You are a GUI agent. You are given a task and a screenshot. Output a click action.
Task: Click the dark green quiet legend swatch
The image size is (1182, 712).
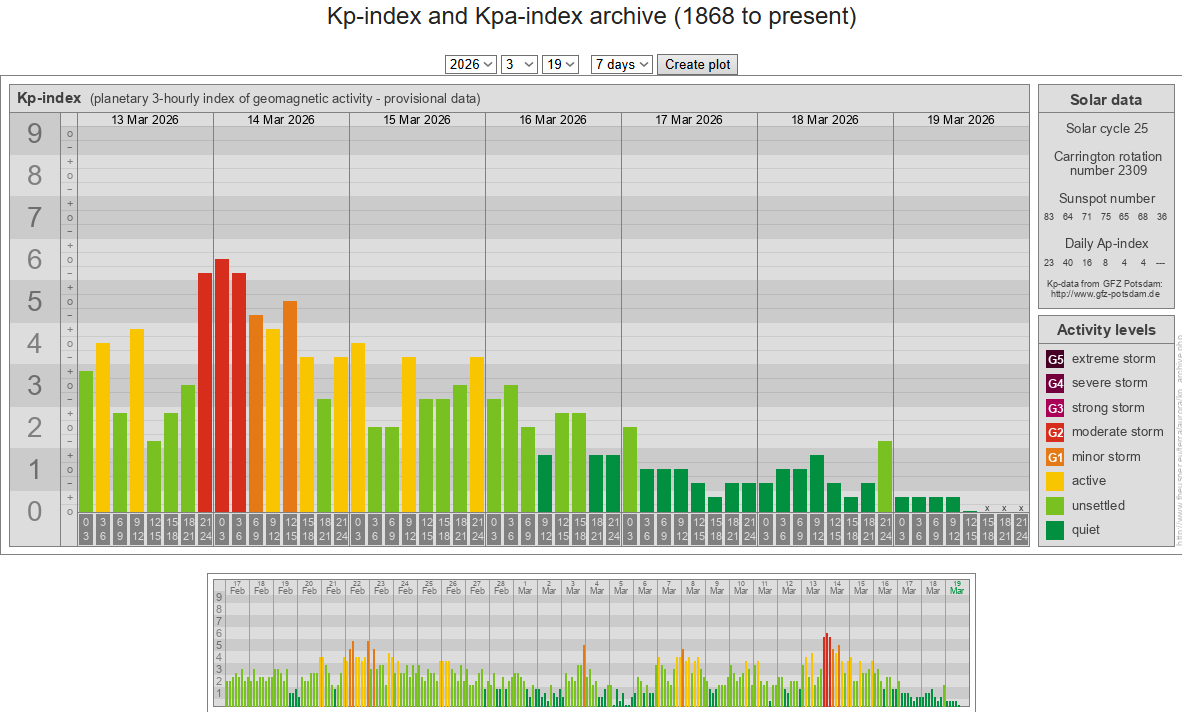pyautogui.click(x=1055, y=530)
